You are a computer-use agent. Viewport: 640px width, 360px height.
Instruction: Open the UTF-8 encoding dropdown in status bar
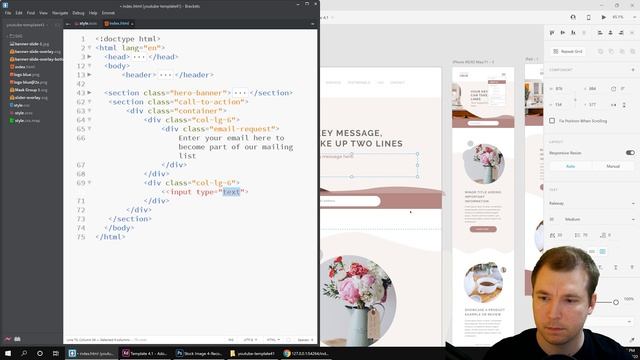(x=250, y=340)
